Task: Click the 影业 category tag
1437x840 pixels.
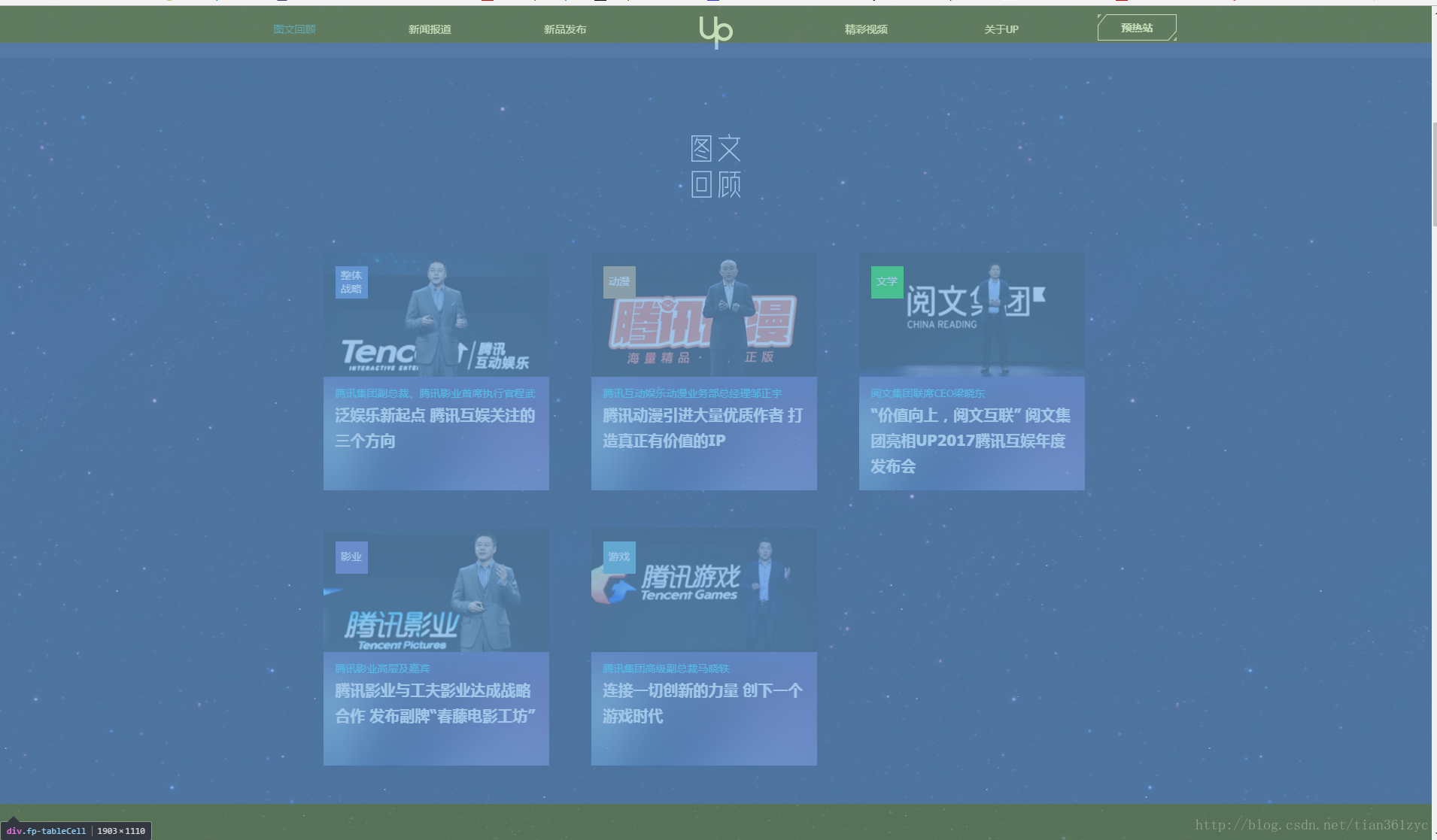Action: pos(351,557)
